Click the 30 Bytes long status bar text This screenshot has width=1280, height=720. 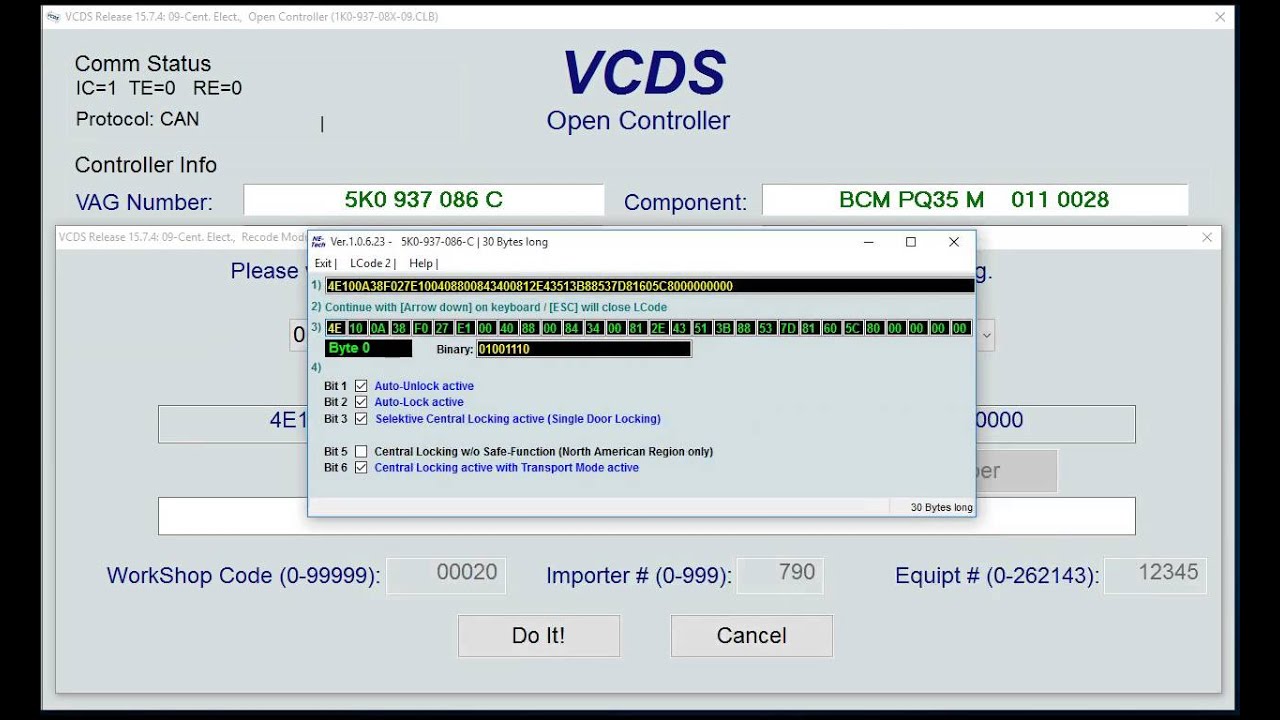[x=941, y=508]
